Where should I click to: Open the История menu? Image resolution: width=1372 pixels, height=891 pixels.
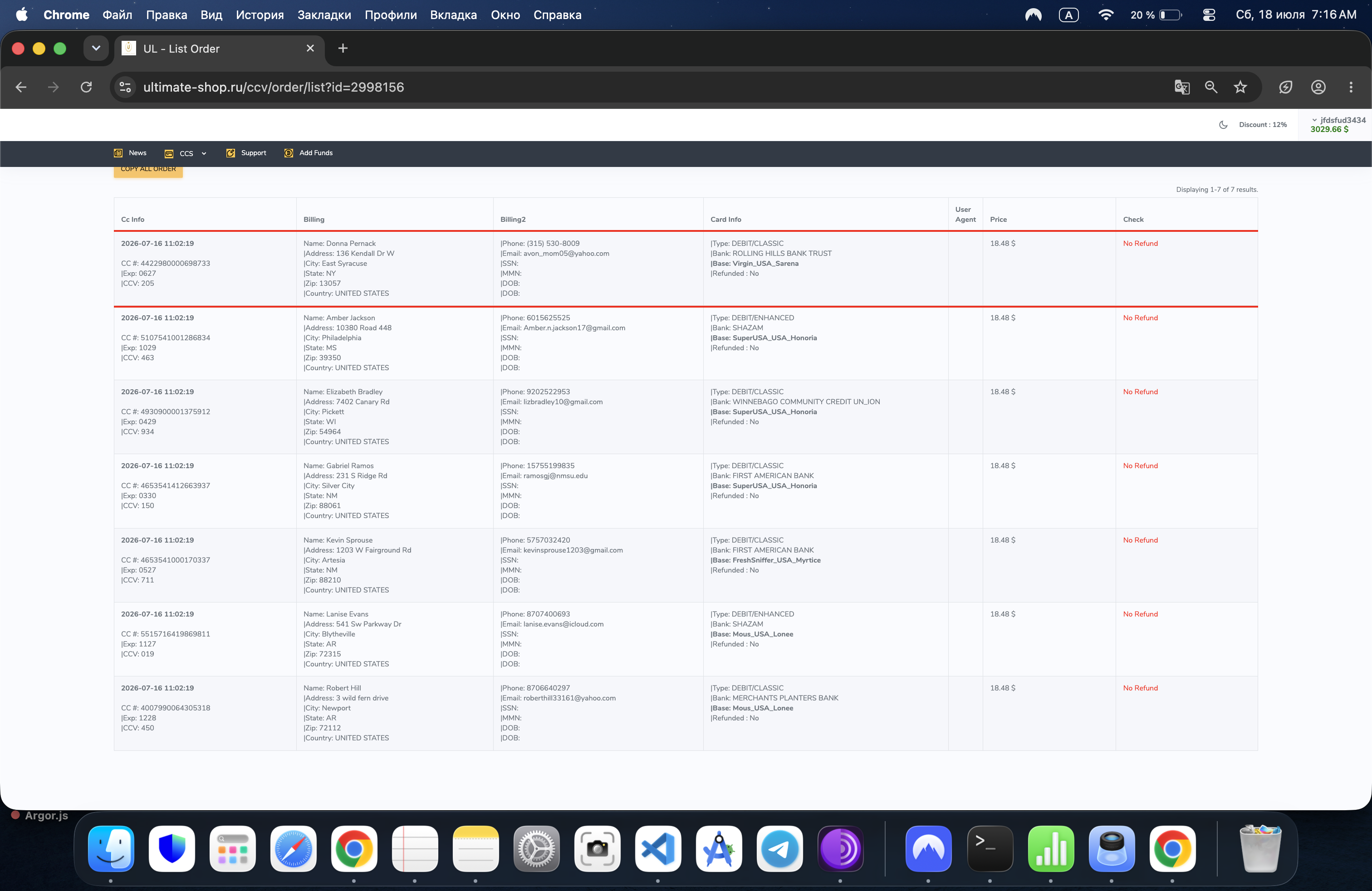(x=260, y=15)
